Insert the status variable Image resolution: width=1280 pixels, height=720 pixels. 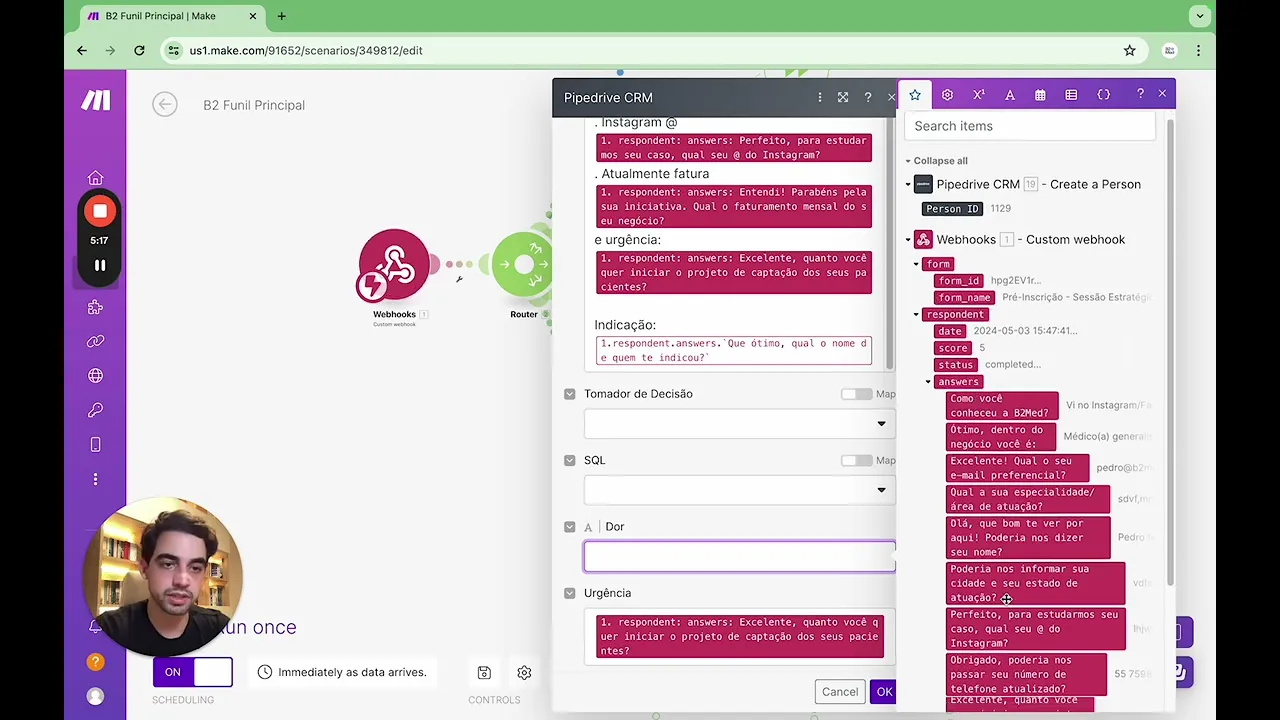pos(955,365)
